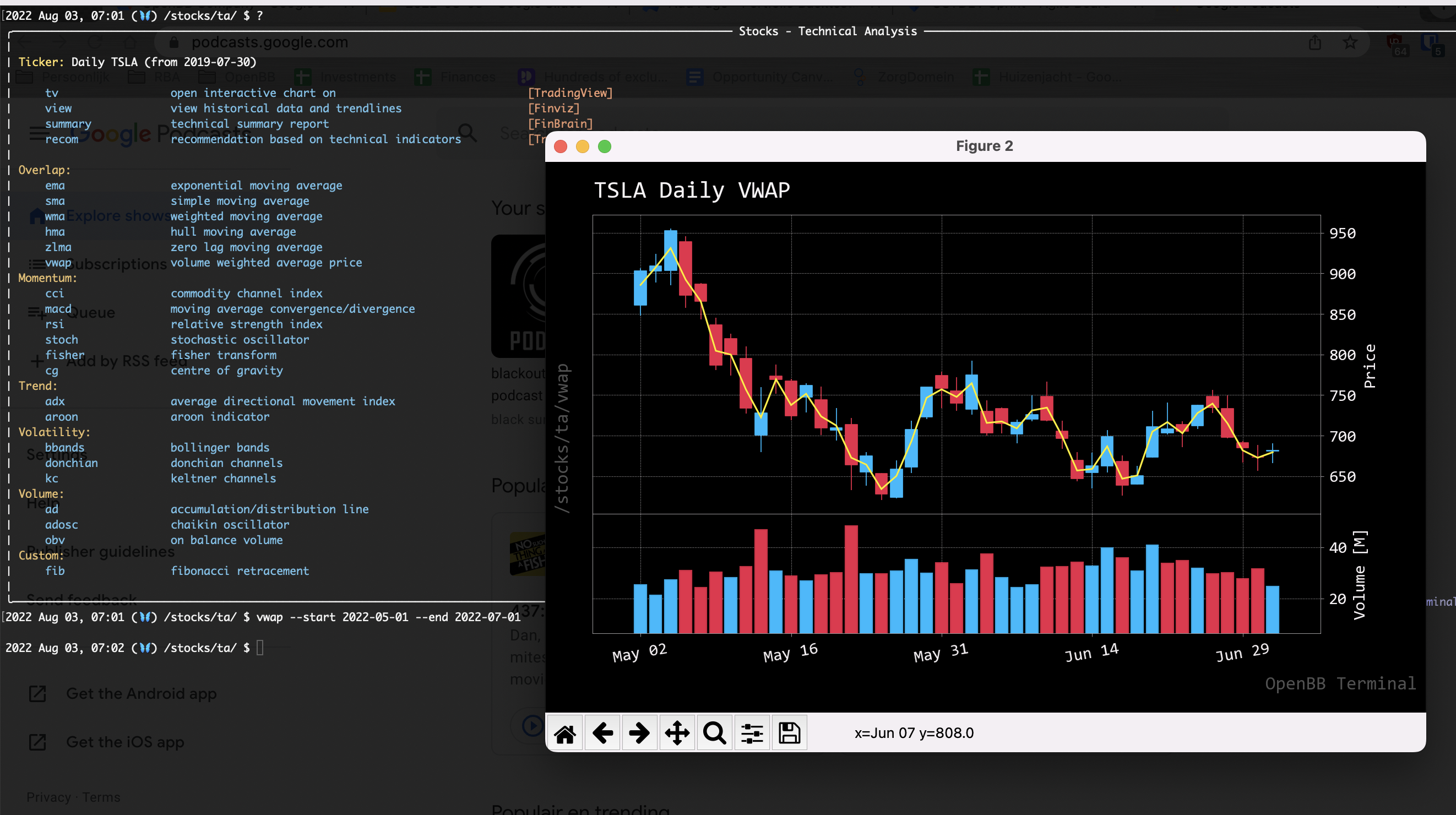Image resolution: width=1456 pixels, height=815 pixels.
Task: Click the OpenBB Terminal watermark text
Action: 1340,683
